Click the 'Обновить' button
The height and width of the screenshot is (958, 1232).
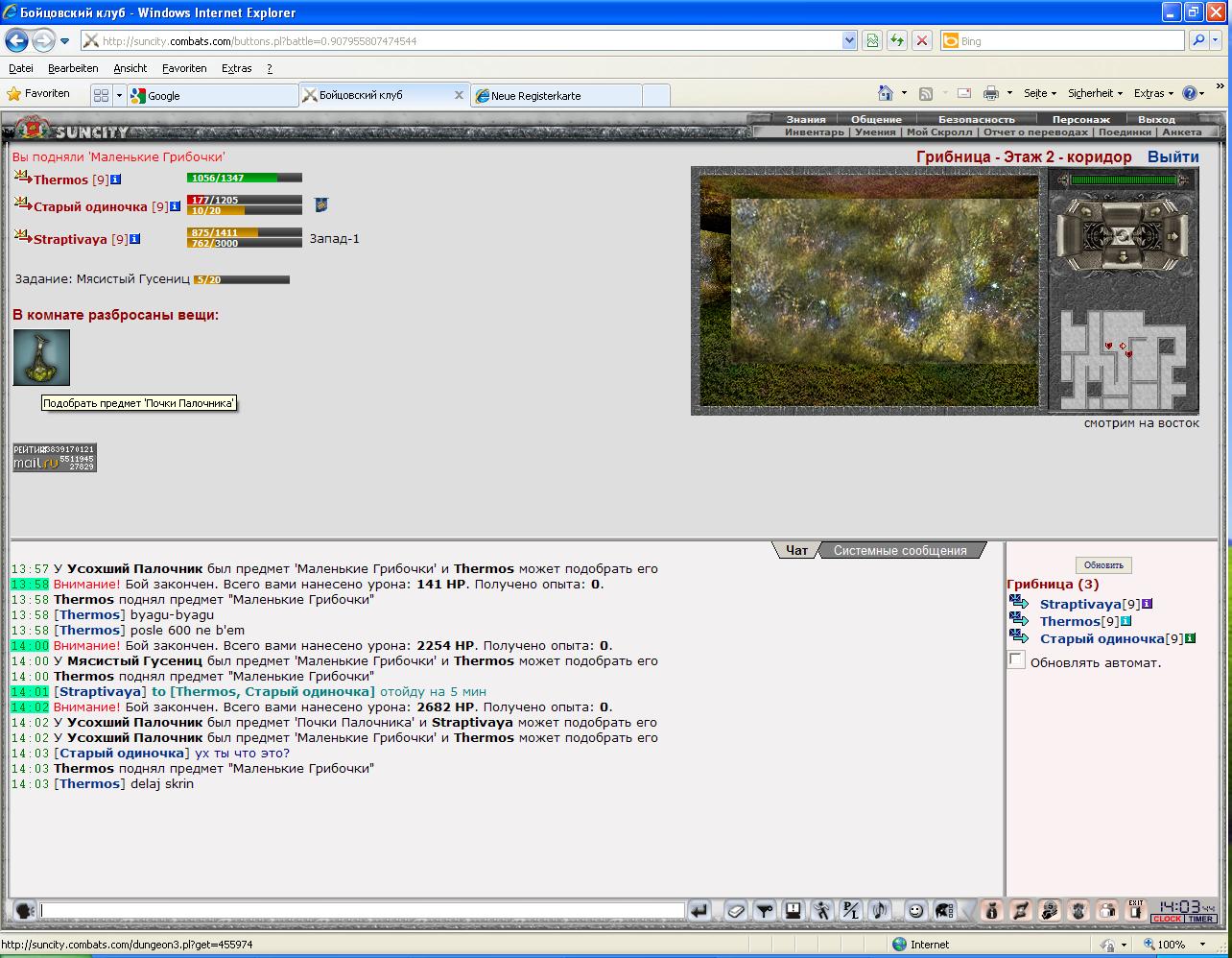(x=1103, y=565)
